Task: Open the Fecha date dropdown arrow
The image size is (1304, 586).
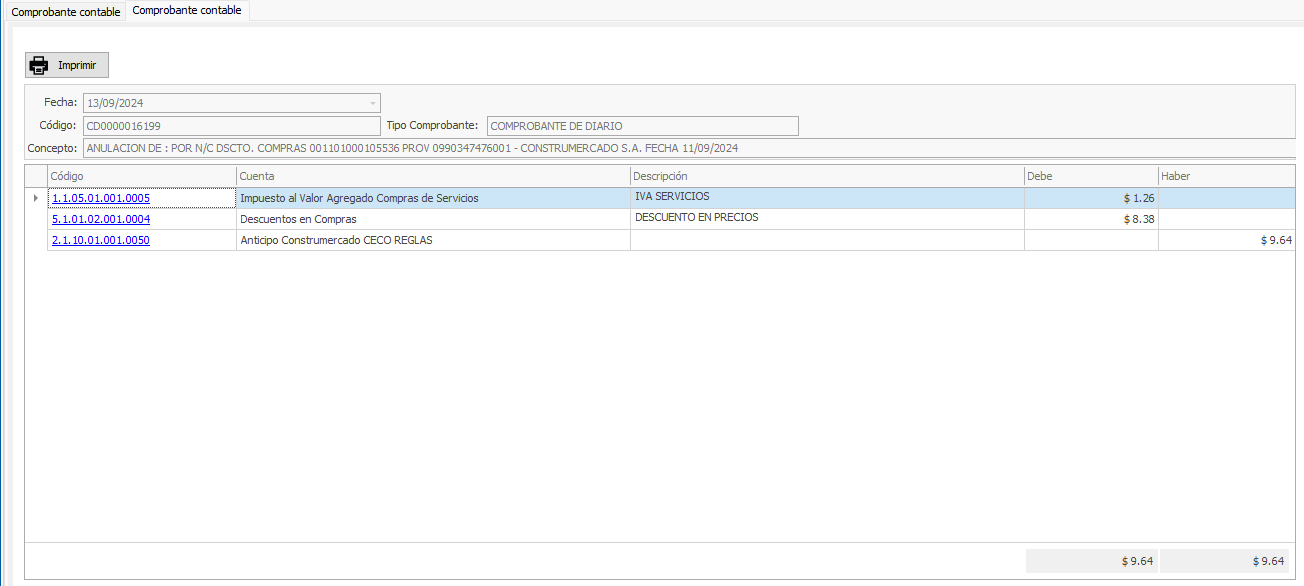Action: pyautogui.click(x=373, y=103)
